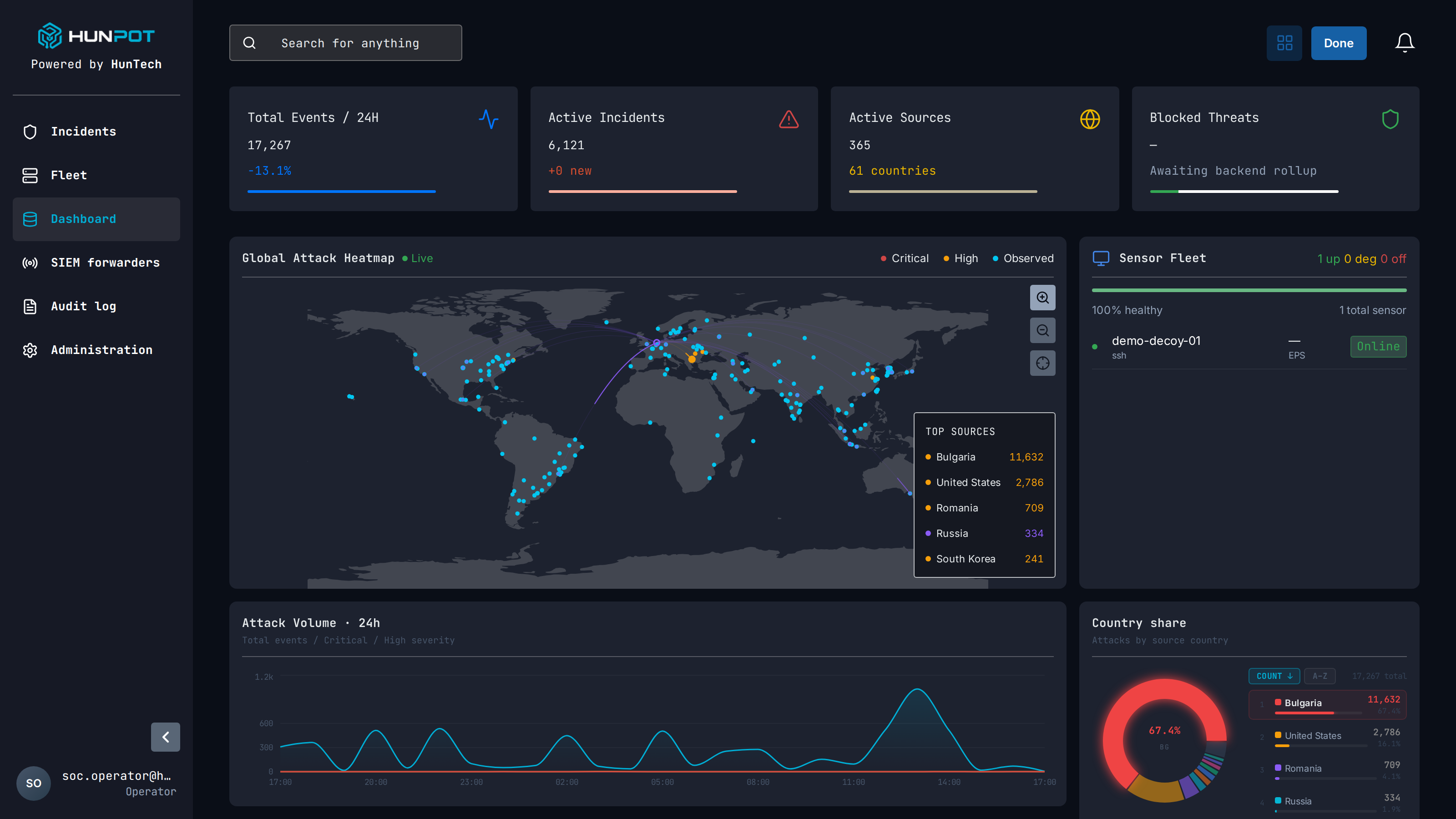1456x819 pixels.
Task: Click the Total Events / 24H card
Action: pyautogui.click(x=373, y=149)
